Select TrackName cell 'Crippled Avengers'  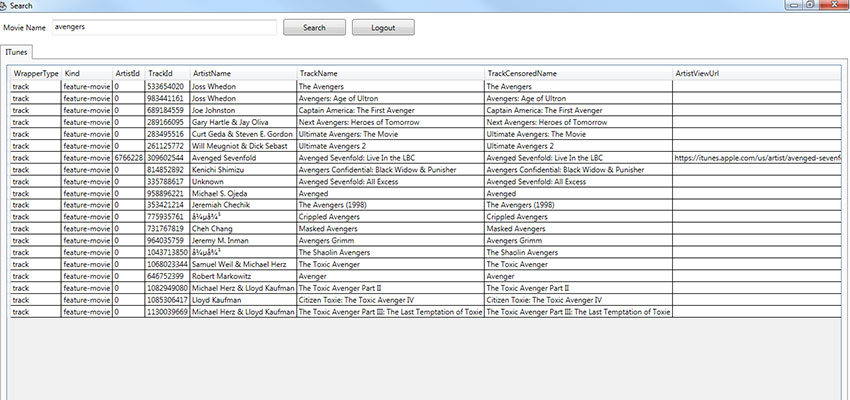390,217
